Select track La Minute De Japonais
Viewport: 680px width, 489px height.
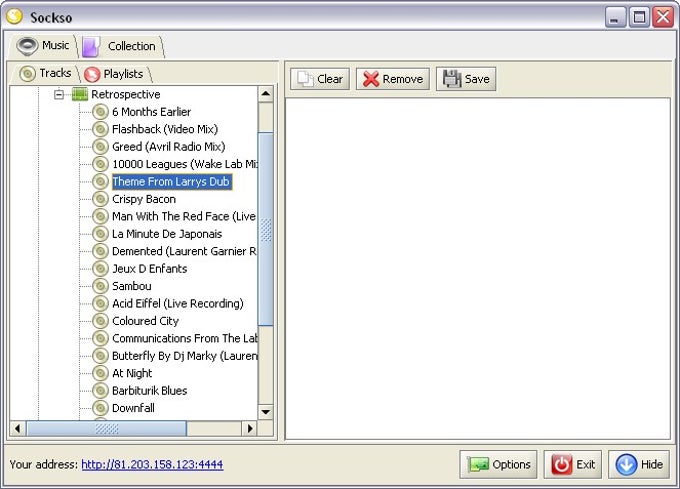(167, 234)
